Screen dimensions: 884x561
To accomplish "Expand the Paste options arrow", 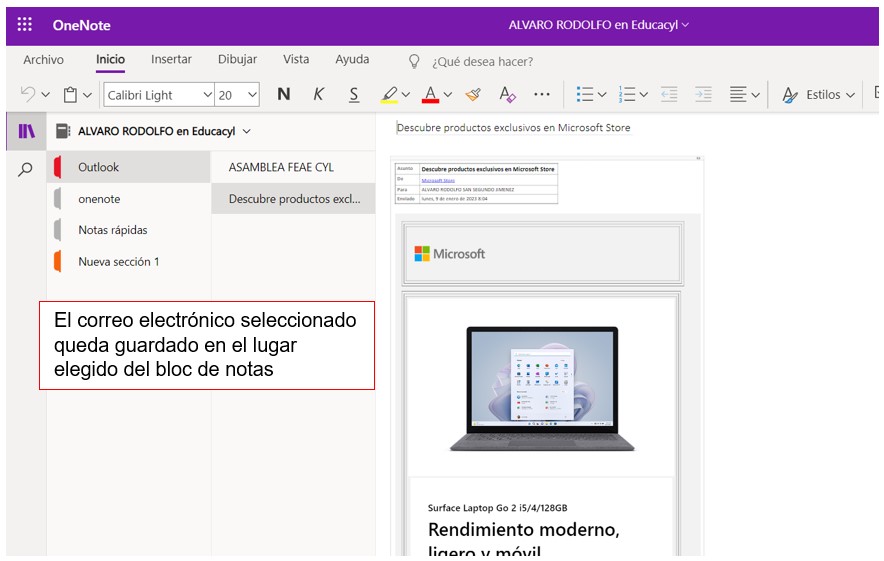I will (x=87, y=95).
